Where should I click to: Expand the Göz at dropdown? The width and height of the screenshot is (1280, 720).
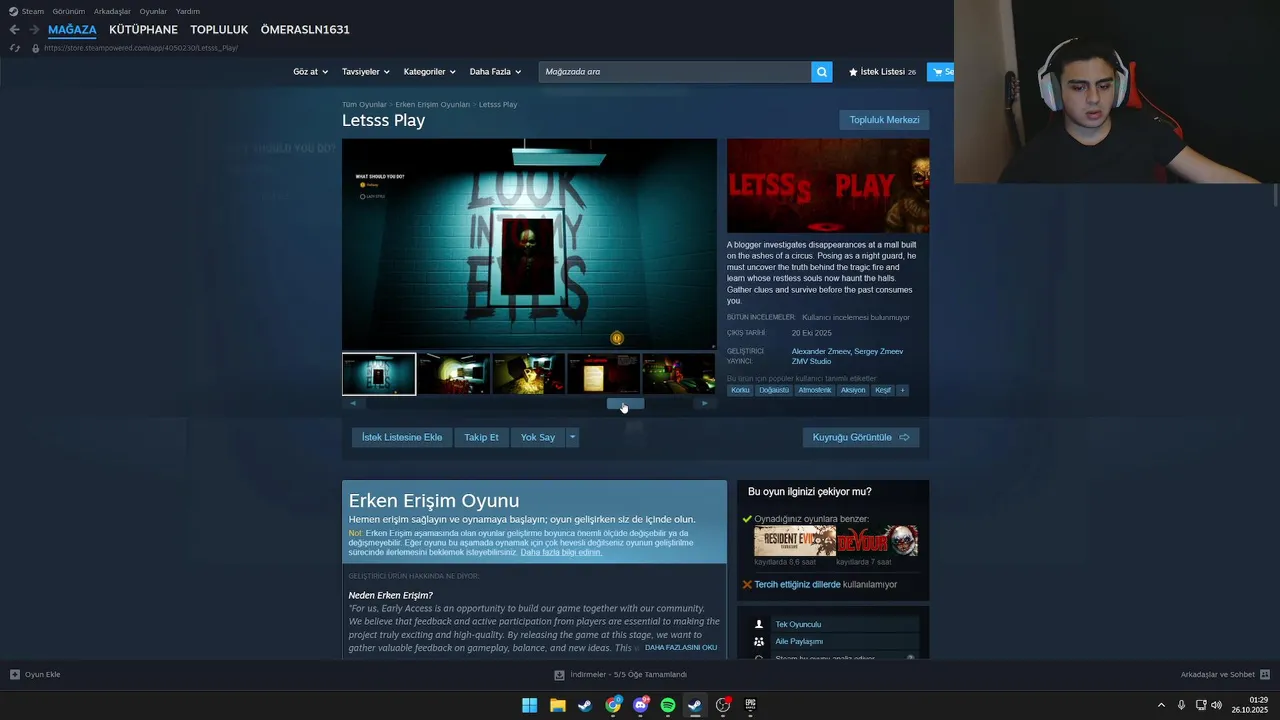click(310, 72)
